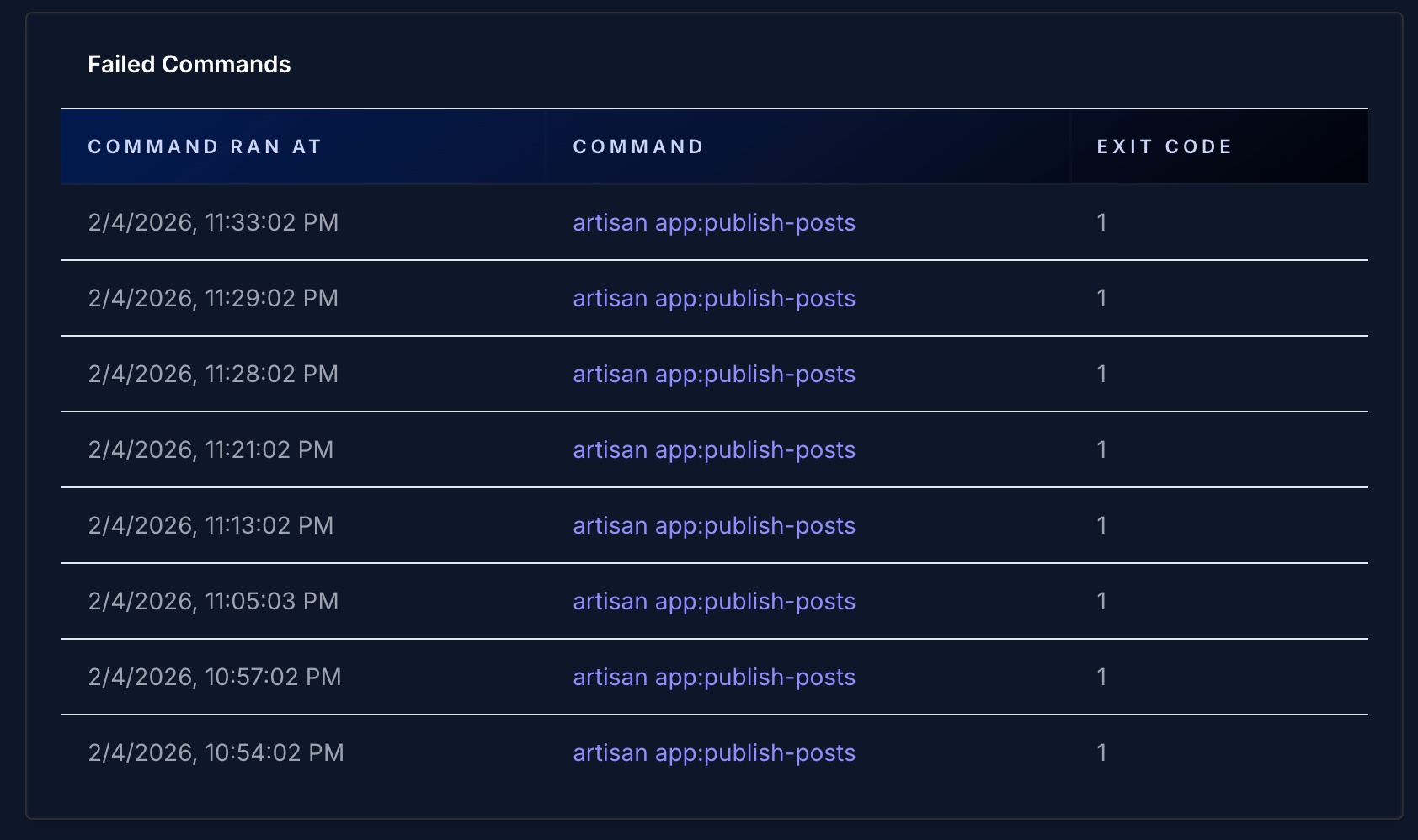Open the publish-posts command from 11:29:02 PM
The height and width of the screenshot is (840, 1418).
713,298
